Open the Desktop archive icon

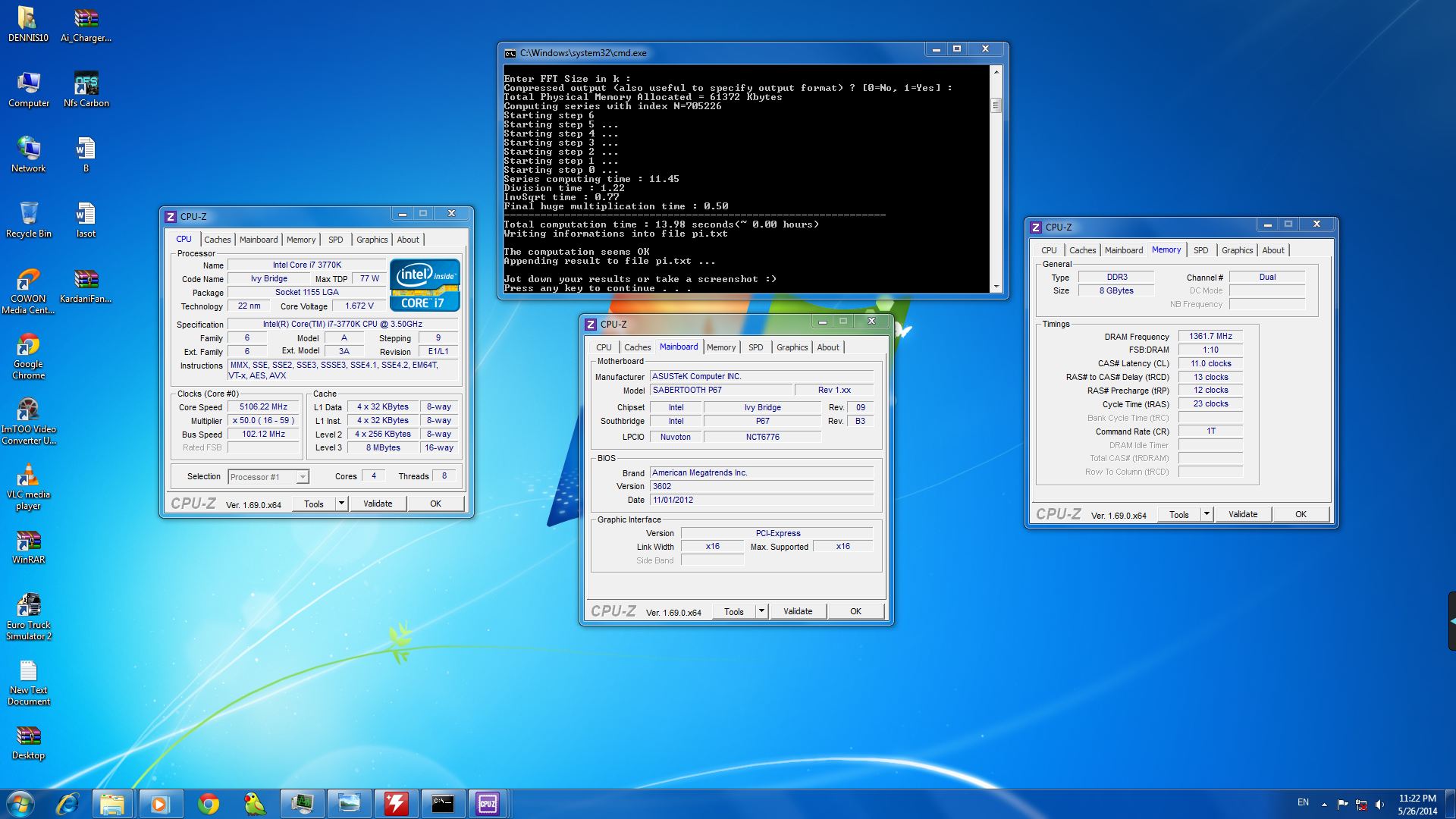pyautogui.click(x=28, y=742)
